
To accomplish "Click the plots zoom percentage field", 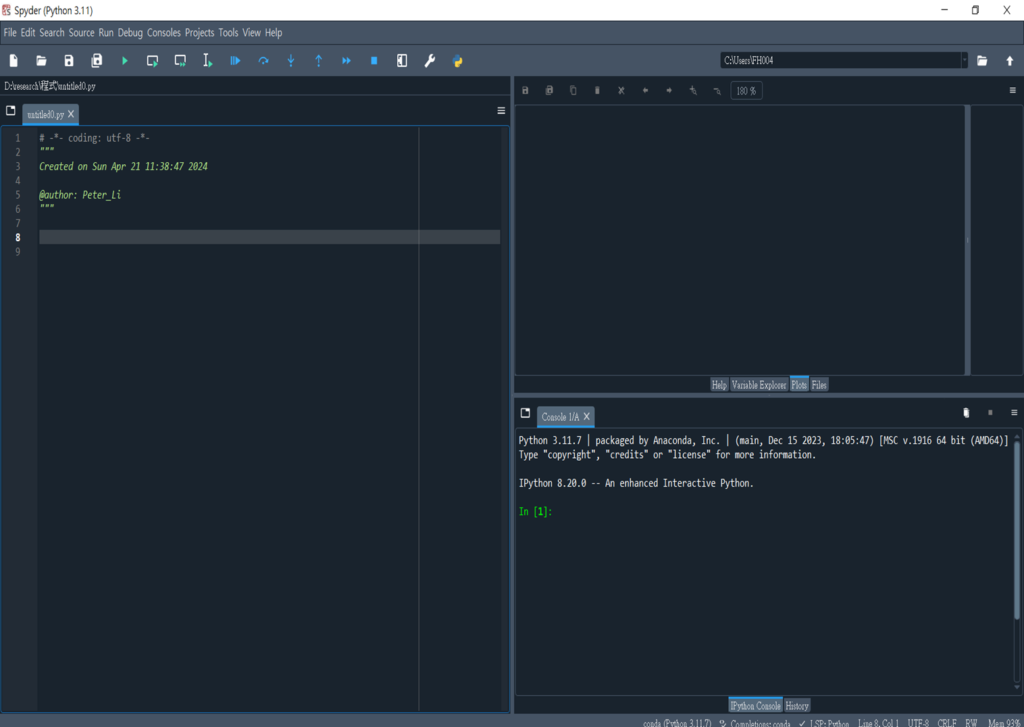I will [746, 91].
